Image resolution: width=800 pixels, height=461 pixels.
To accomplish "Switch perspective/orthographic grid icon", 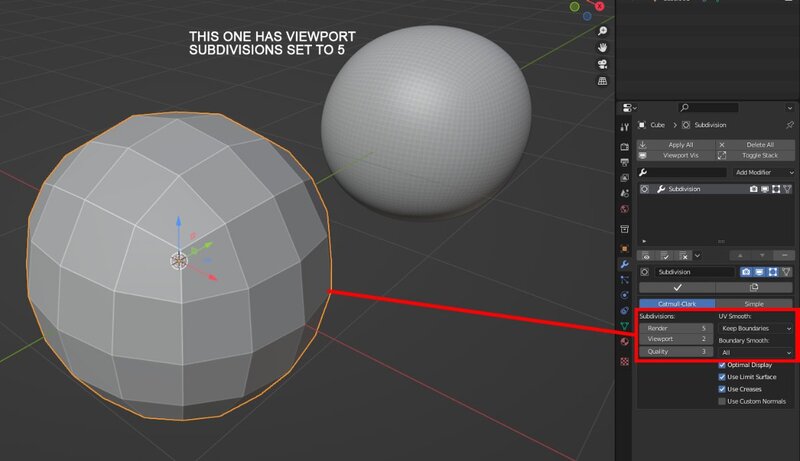I will point(603,81).
